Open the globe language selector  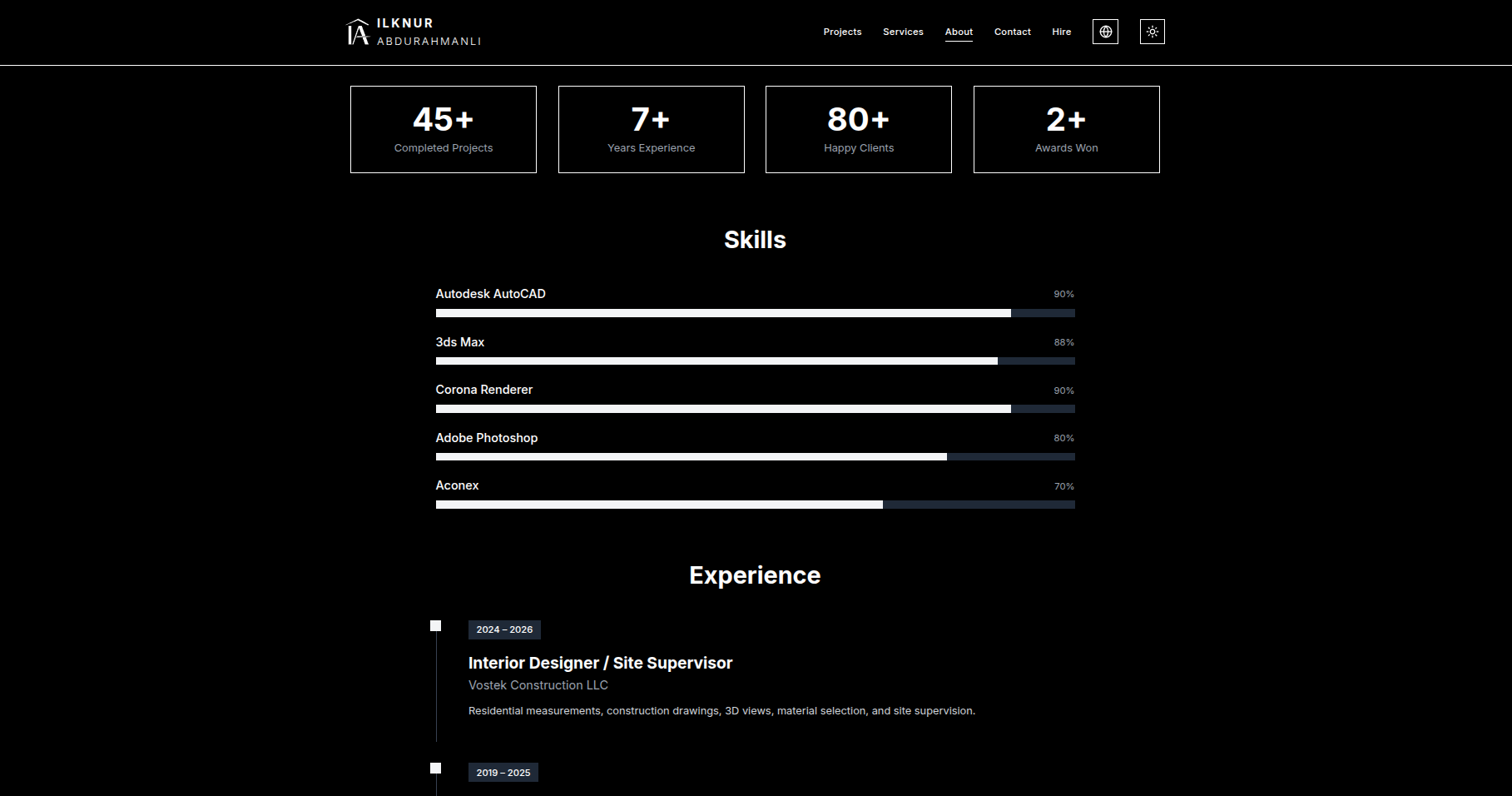[x=1105, y=32]
